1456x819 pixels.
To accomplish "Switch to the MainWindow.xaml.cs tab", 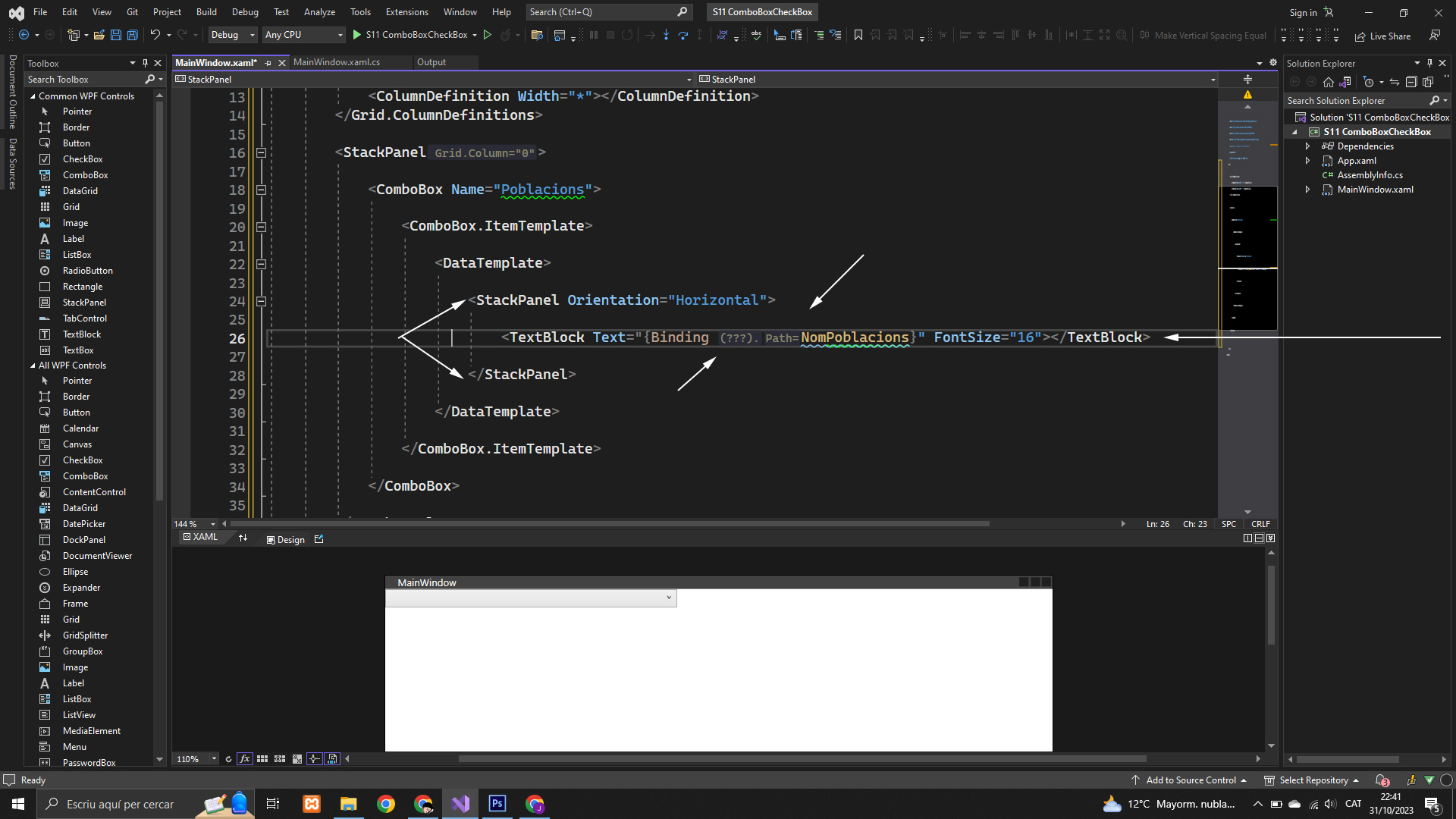I will (337, 62).
